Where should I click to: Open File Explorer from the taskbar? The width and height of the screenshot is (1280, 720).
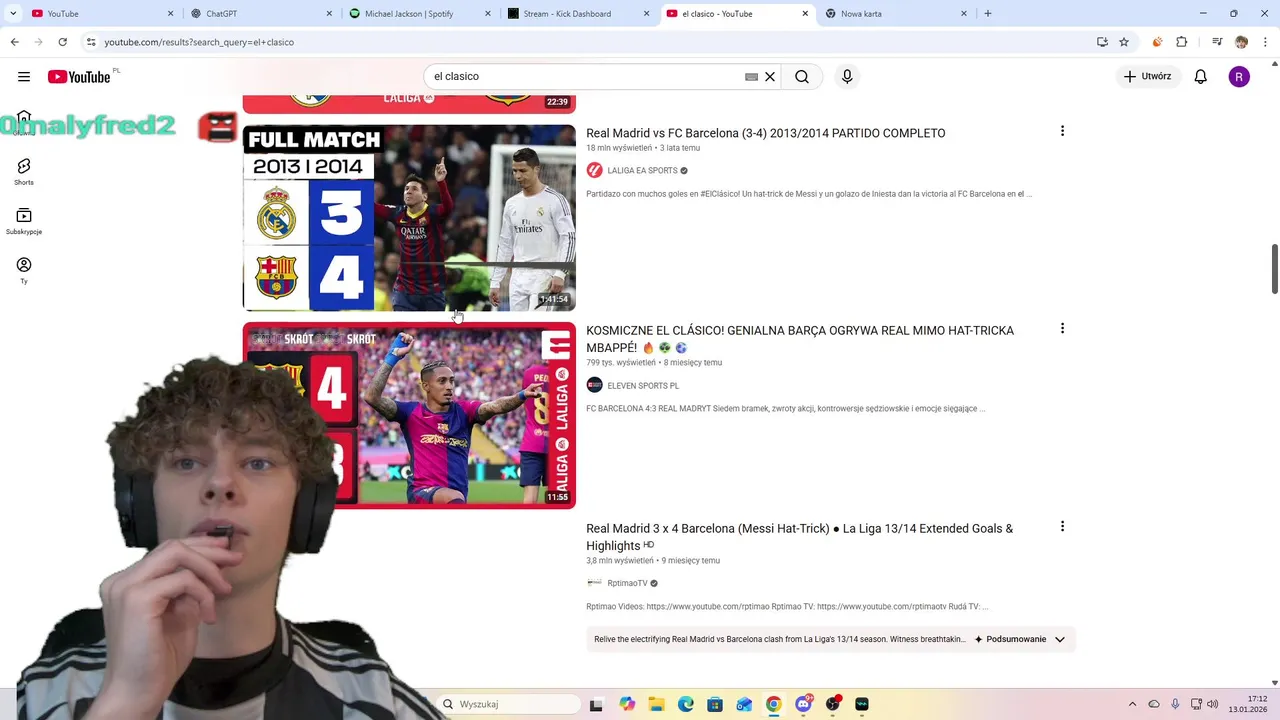click(x=656, y=704)
